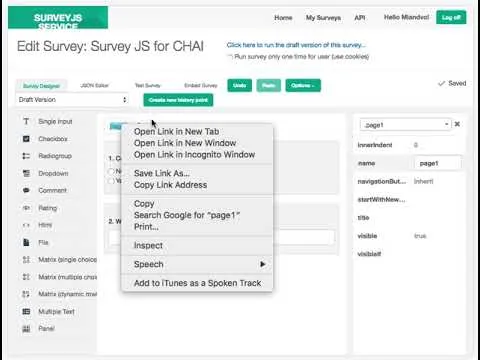Select the Html toolbox icon

[x=26, y=225]
